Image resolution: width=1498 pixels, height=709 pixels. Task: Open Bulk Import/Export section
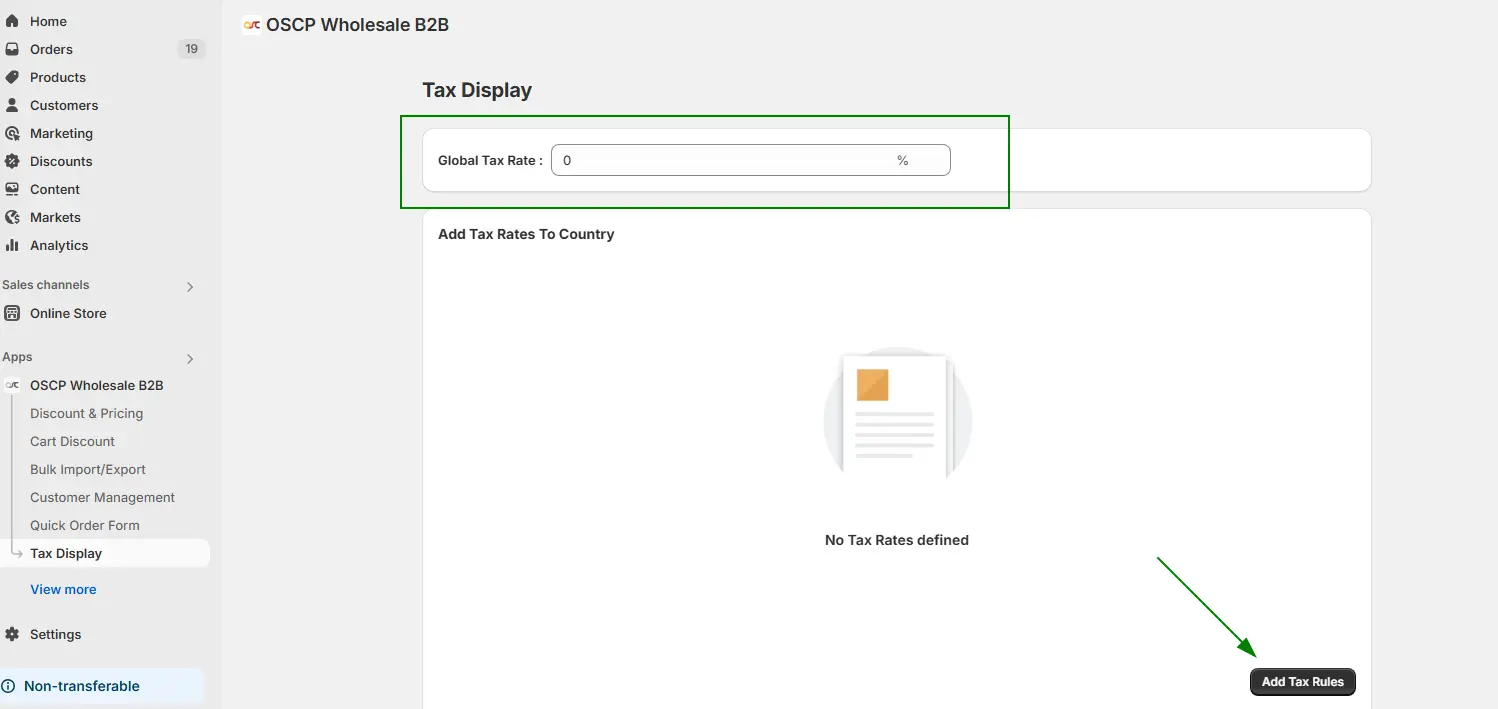click(88, 469)
